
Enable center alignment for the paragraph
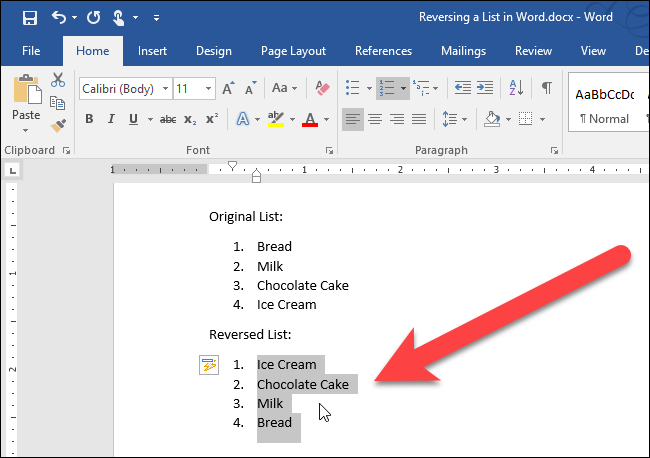[x=374, y=120]
